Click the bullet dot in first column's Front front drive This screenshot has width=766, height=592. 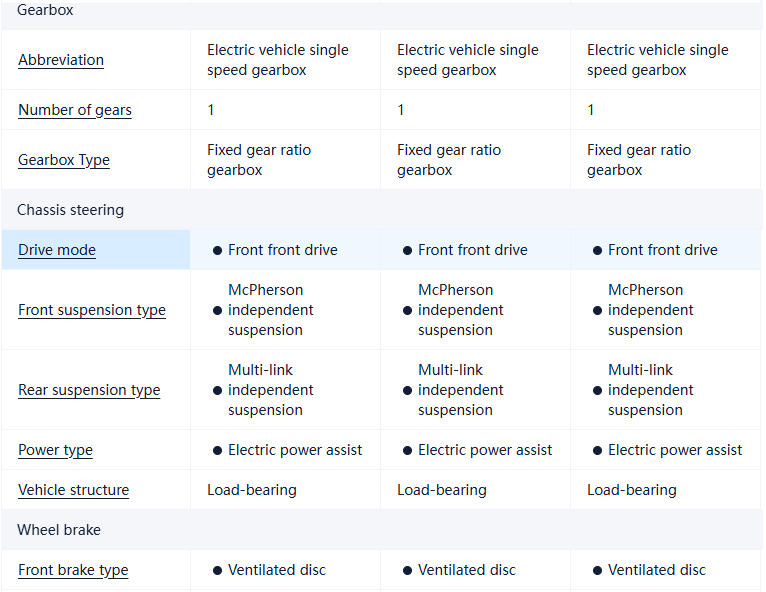coord(217,250)
